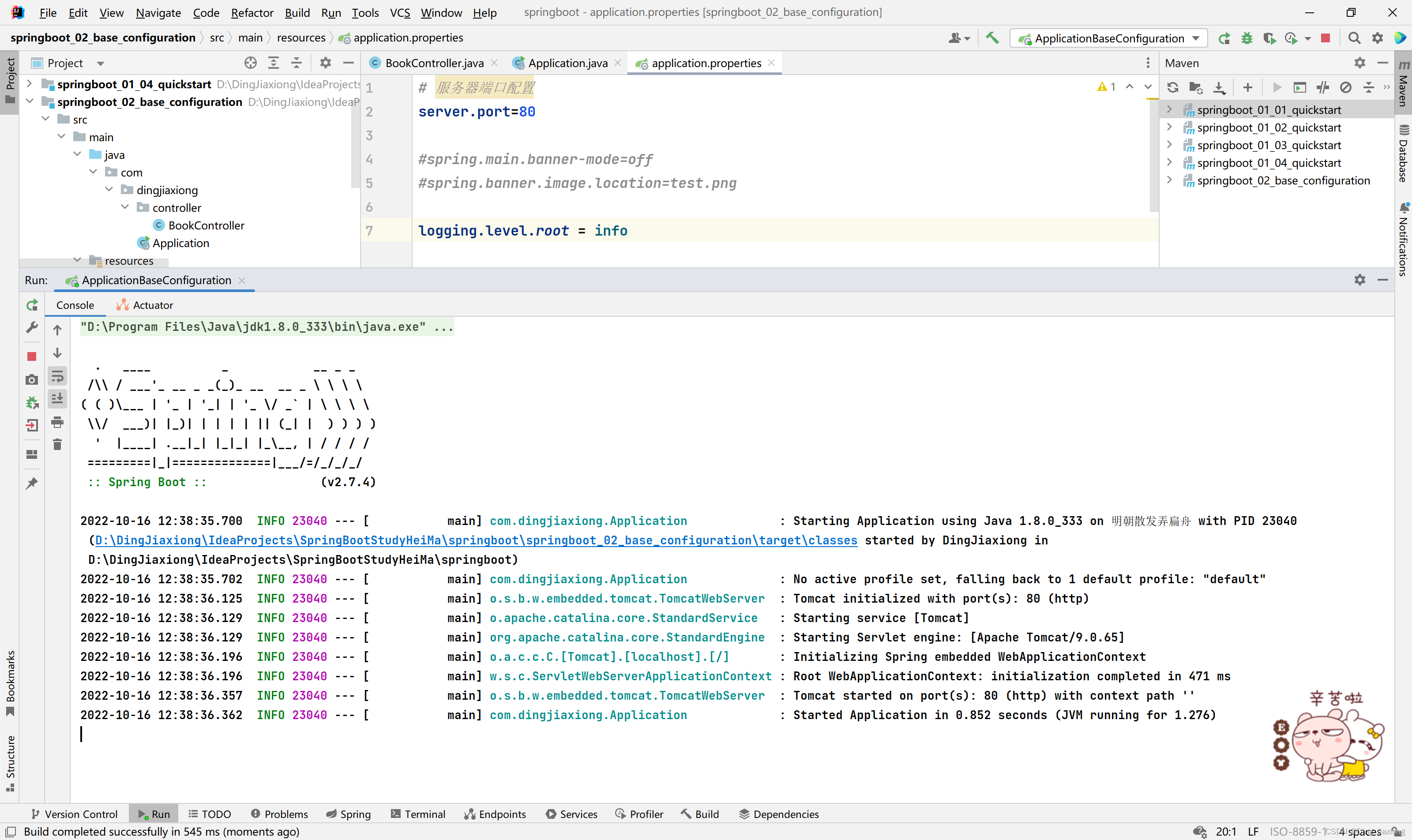
Task: Toggle skip tests mode in Maven
Action: click(1346, 87)
